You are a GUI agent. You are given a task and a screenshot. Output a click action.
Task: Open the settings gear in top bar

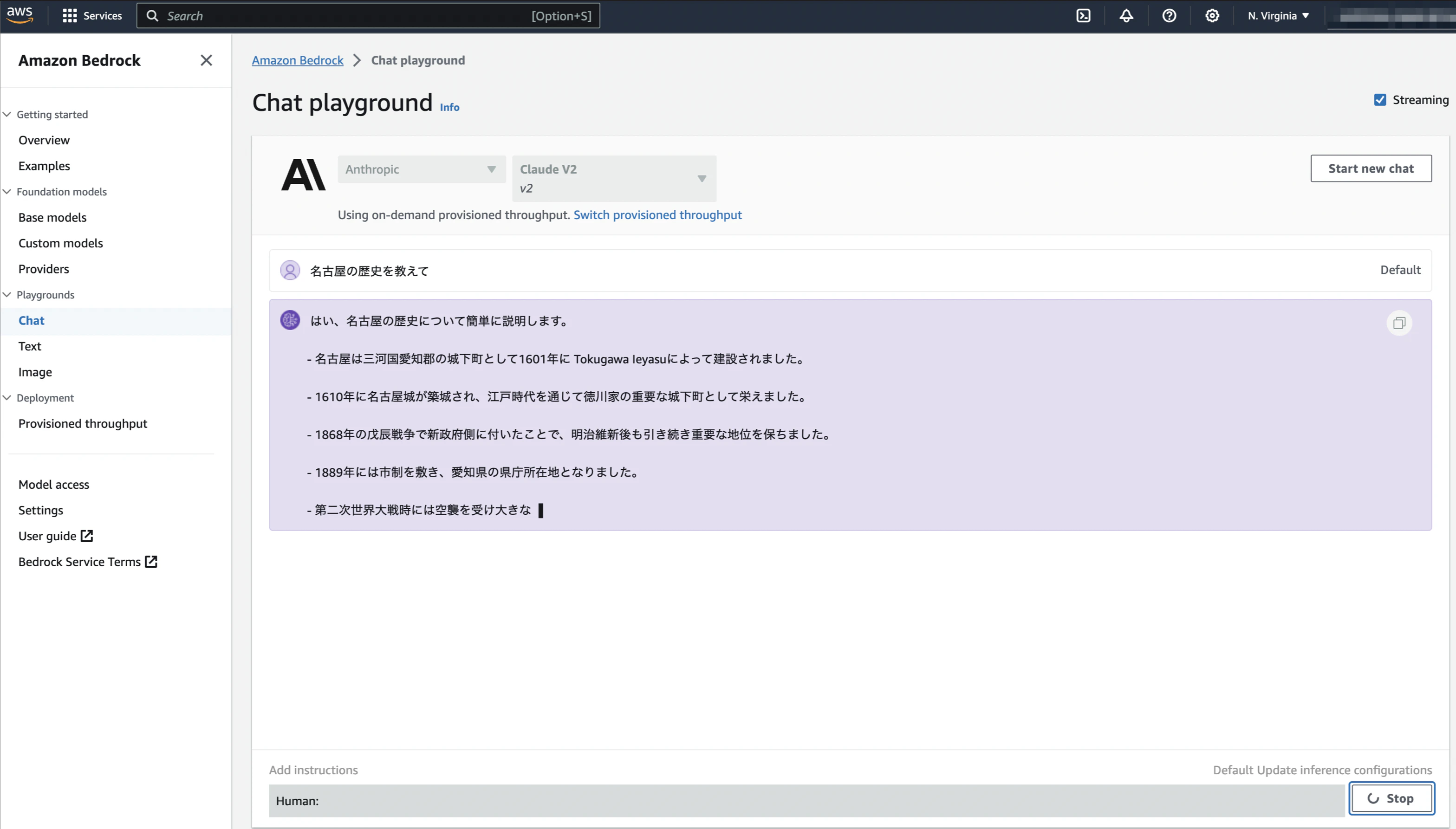(1212, 16)
